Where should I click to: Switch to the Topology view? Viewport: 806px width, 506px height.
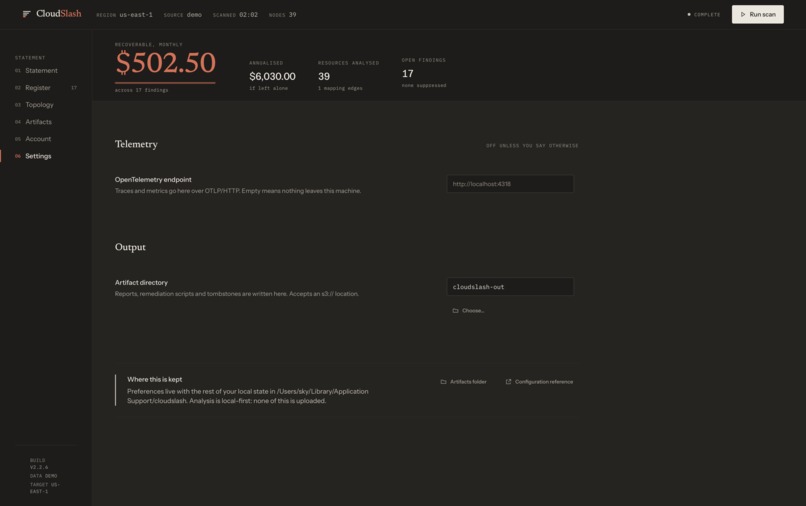[39, 105]
